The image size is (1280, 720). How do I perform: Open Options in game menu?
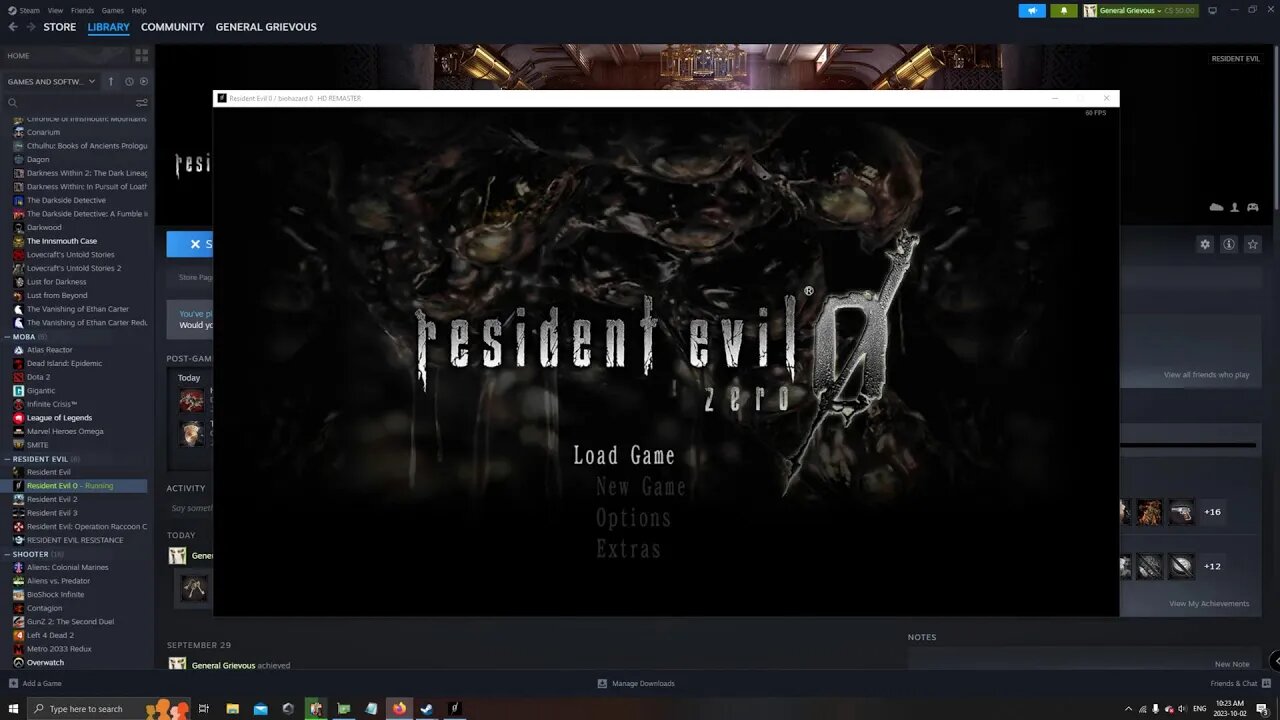pyautogui.click(x=634, y=518)
